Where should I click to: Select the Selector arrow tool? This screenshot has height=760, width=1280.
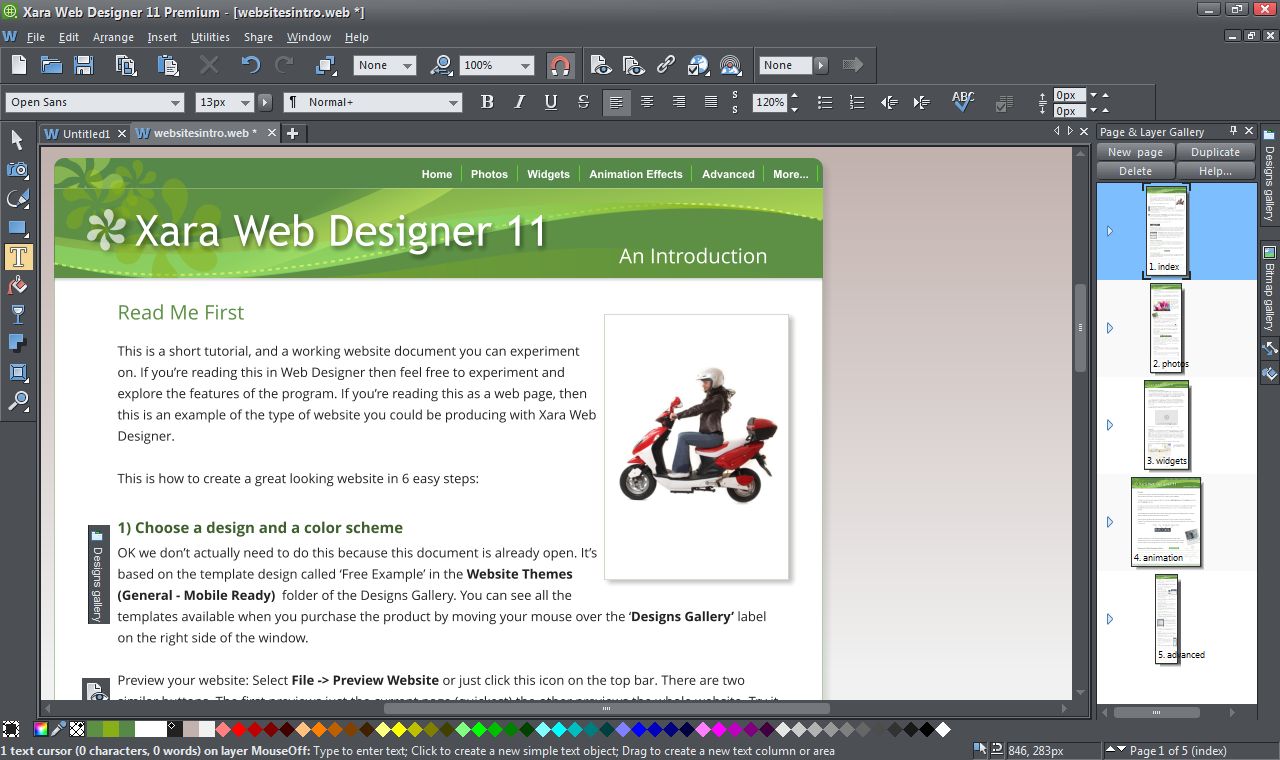tap(17, 141)
